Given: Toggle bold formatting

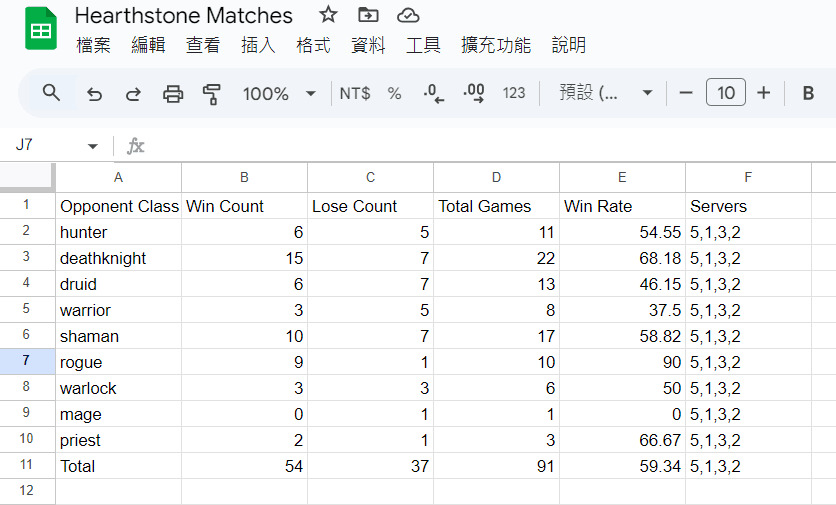Looking at the screenshot, I should [x=808, y=93].
